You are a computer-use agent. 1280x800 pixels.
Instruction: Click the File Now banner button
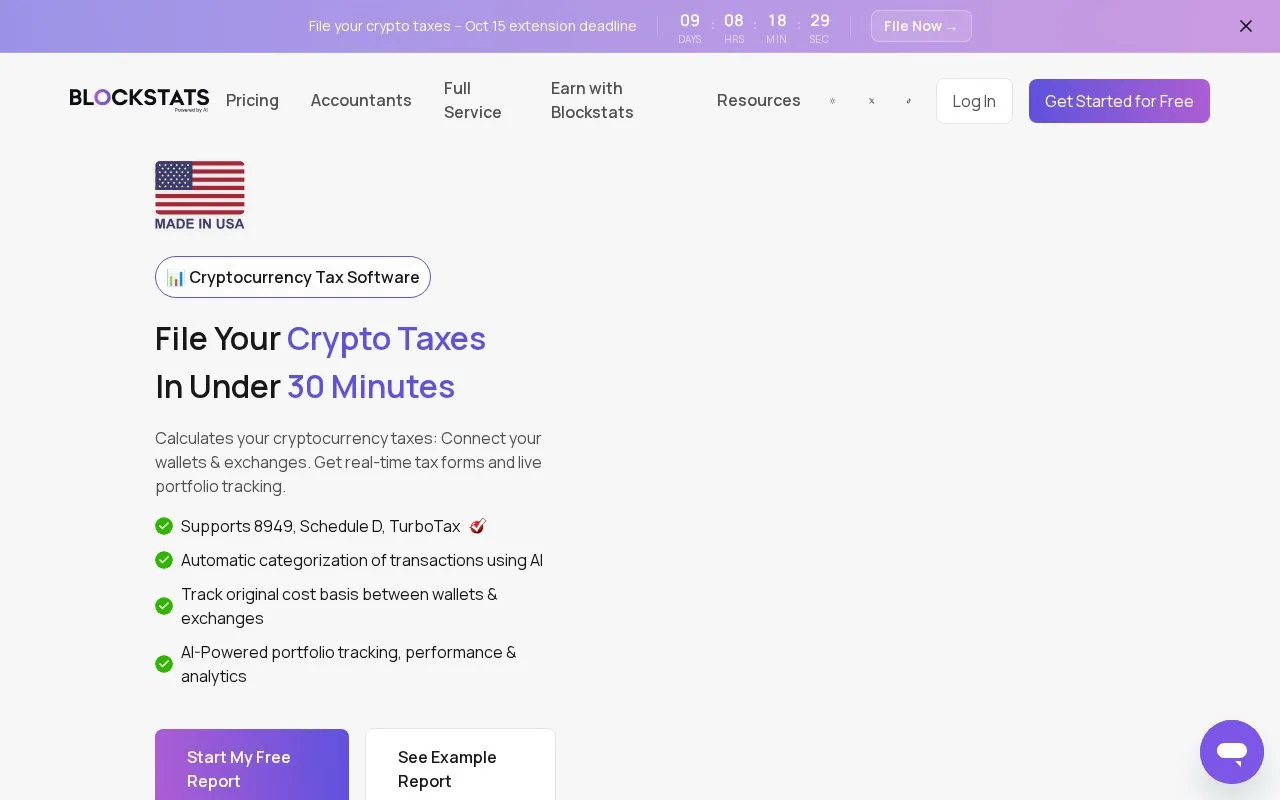click(x=921, y=26)
